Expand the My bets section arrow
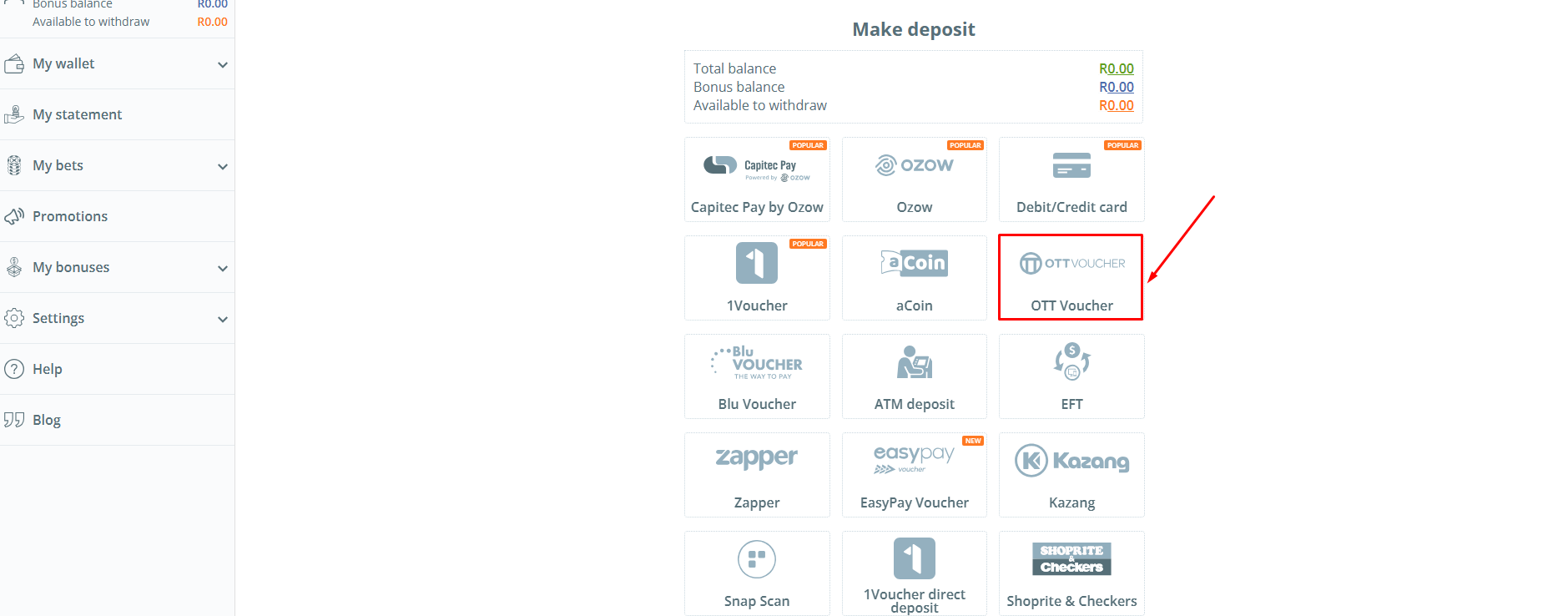The image size is (1568, 616). [222, 166]
